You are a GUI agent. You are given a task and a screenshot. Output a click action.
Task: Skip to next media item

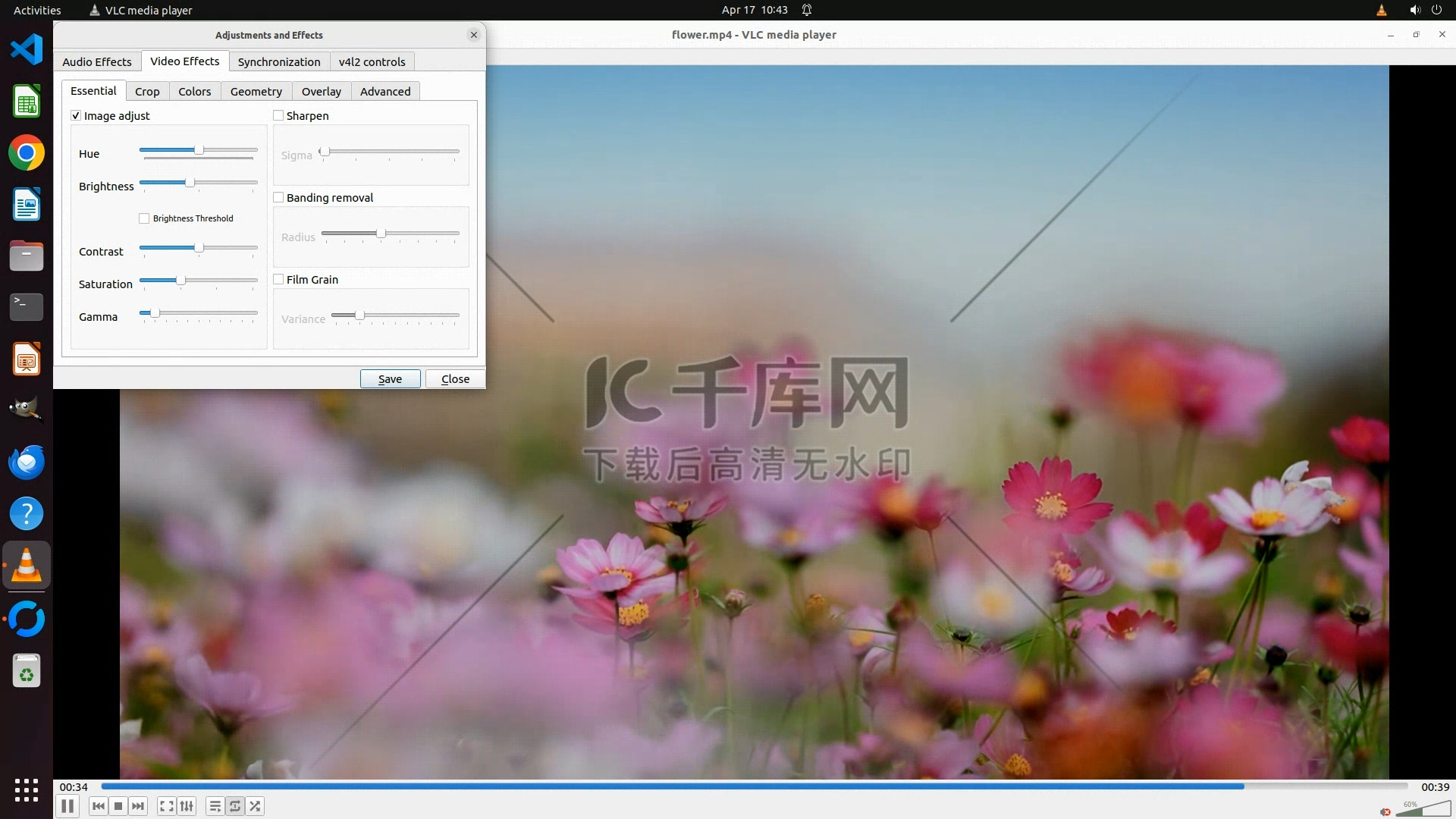(x=138, y=806)
